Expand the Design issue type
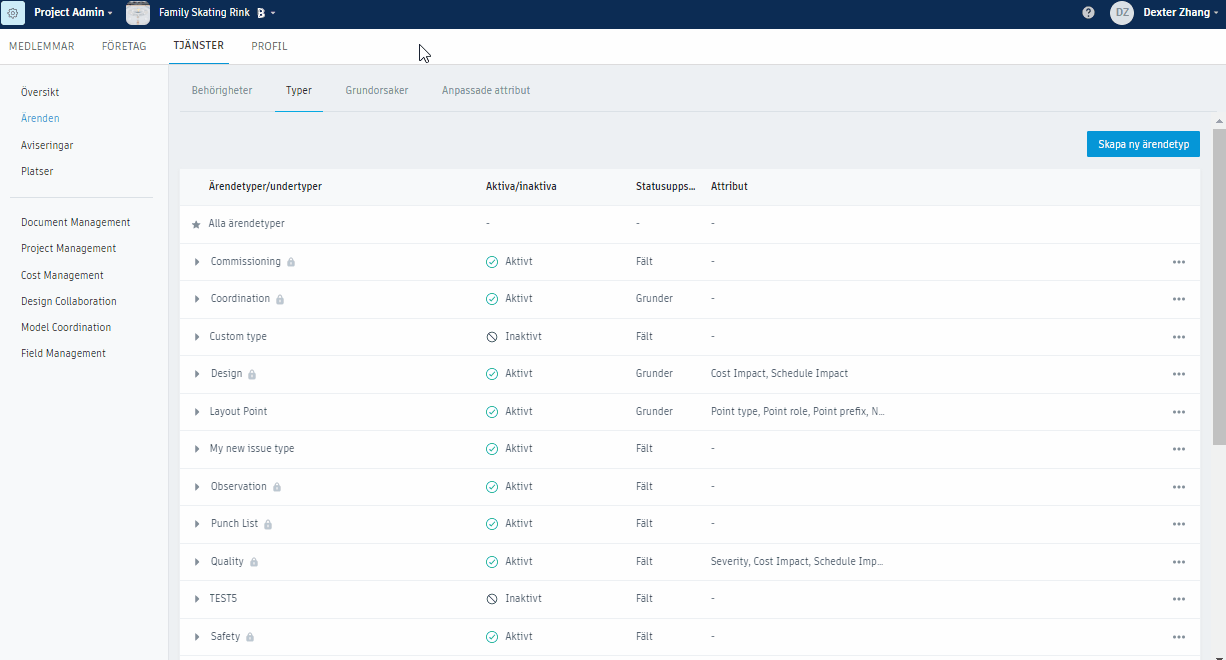Screen dimensions: 1226x660 197,374
